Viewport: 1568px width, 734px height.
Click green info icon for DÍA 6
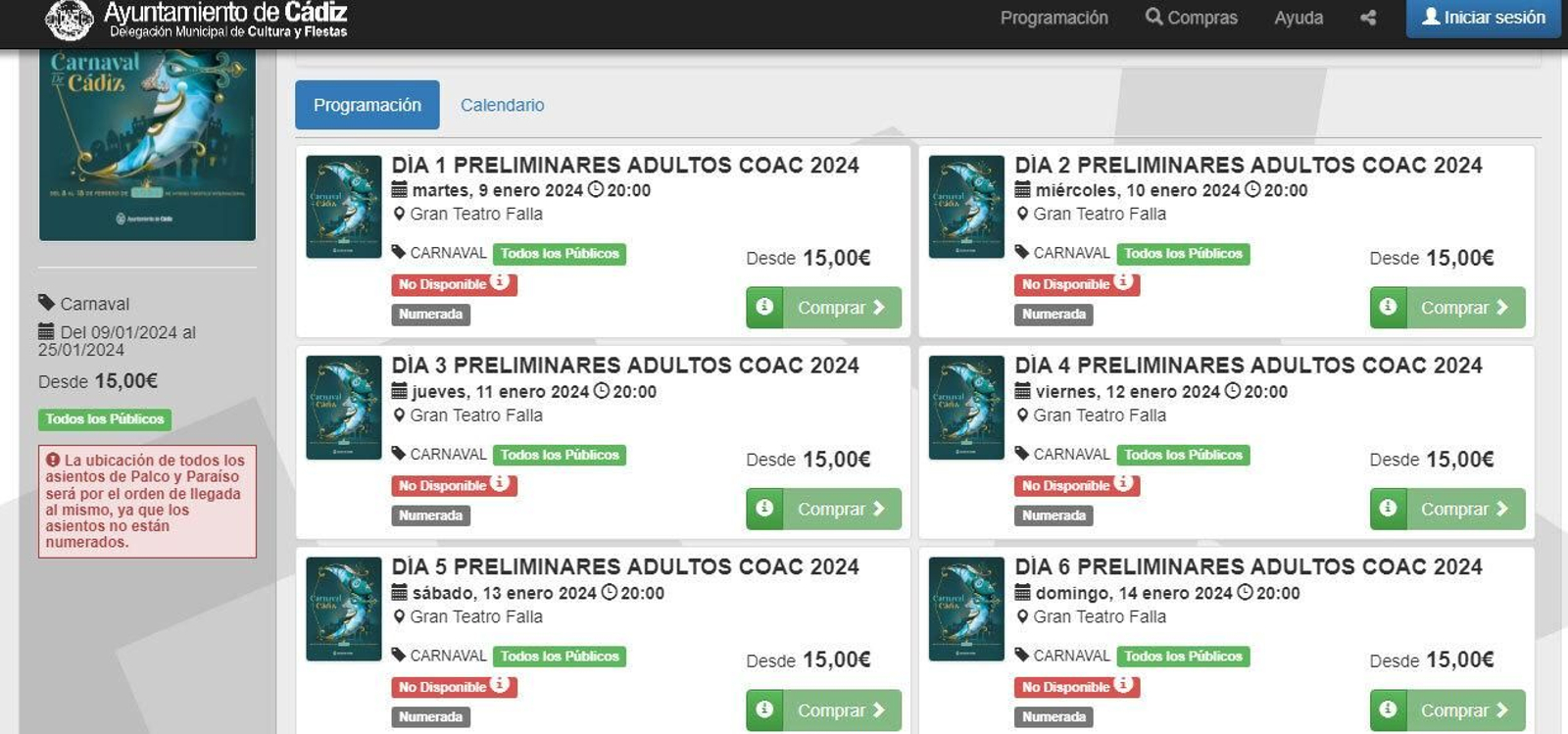pos(1388,710)
